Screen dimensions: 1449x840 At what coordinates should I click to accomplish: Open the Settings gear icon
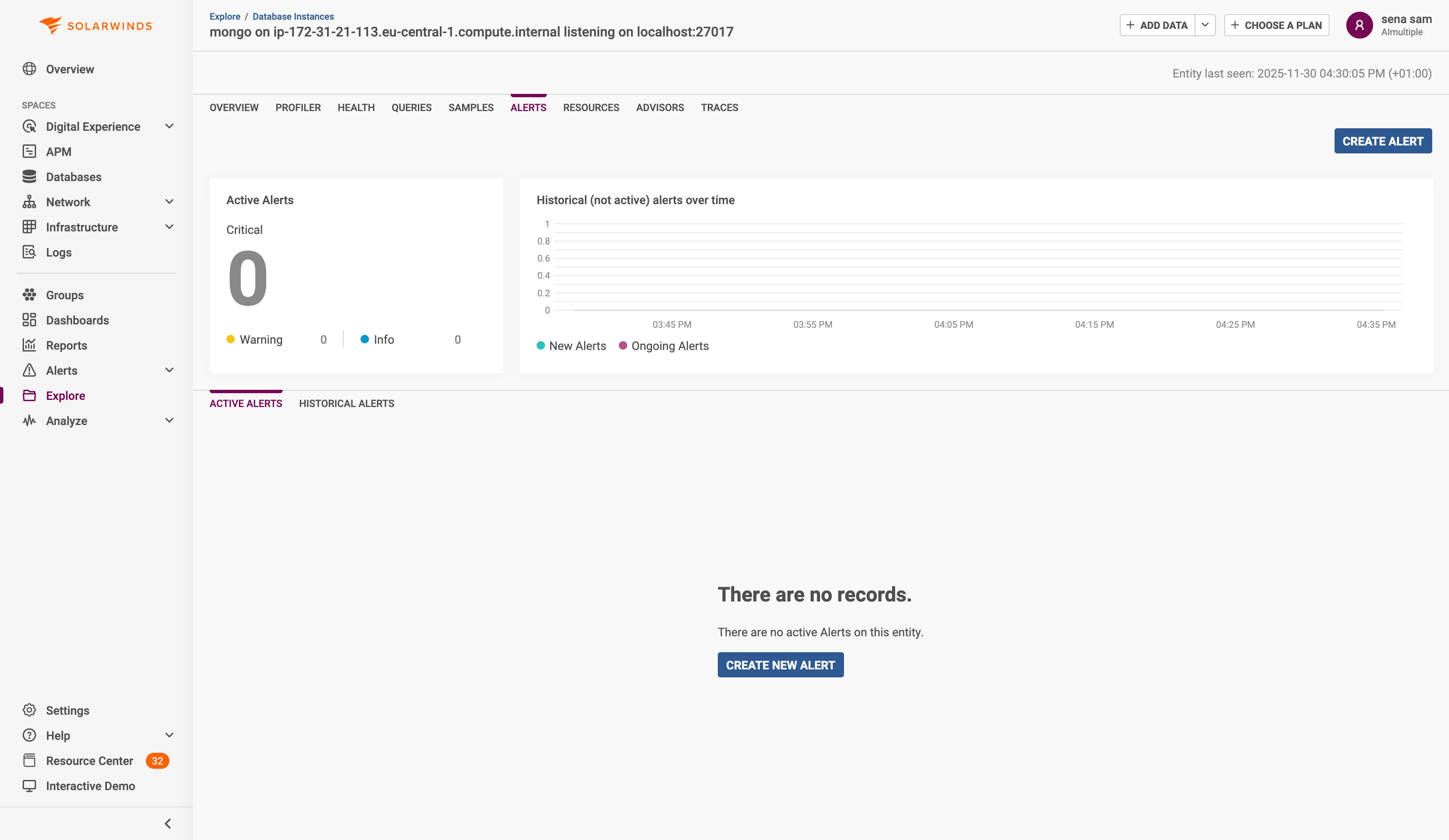coord(29,710)
